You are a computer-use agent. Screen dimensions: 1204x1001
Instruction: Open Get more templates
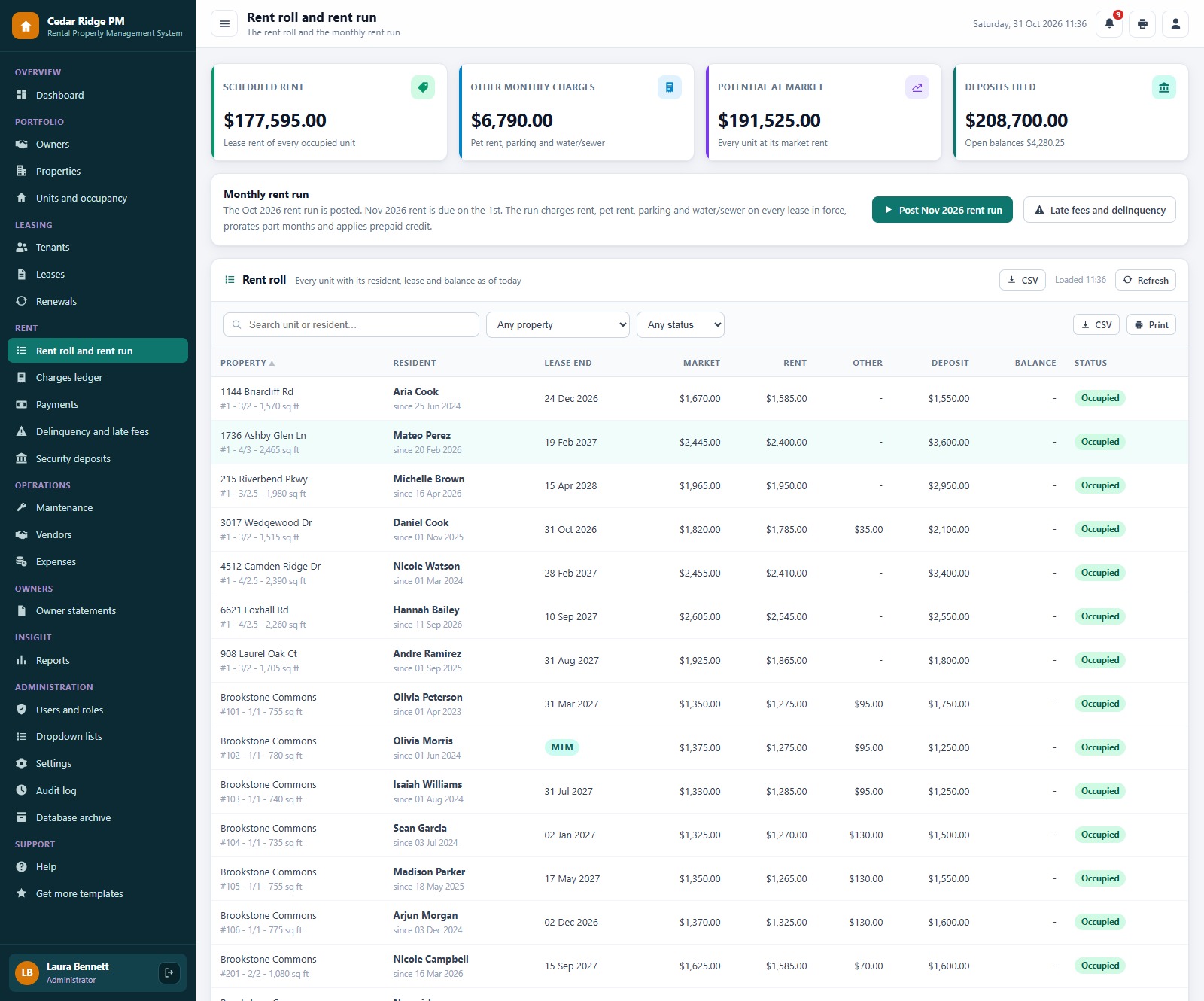98,893
